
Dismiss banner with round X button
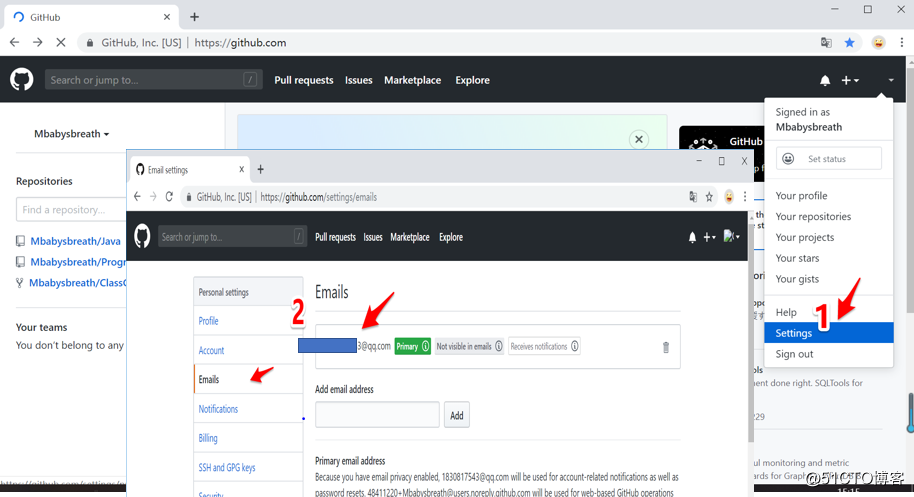[639, 139]
